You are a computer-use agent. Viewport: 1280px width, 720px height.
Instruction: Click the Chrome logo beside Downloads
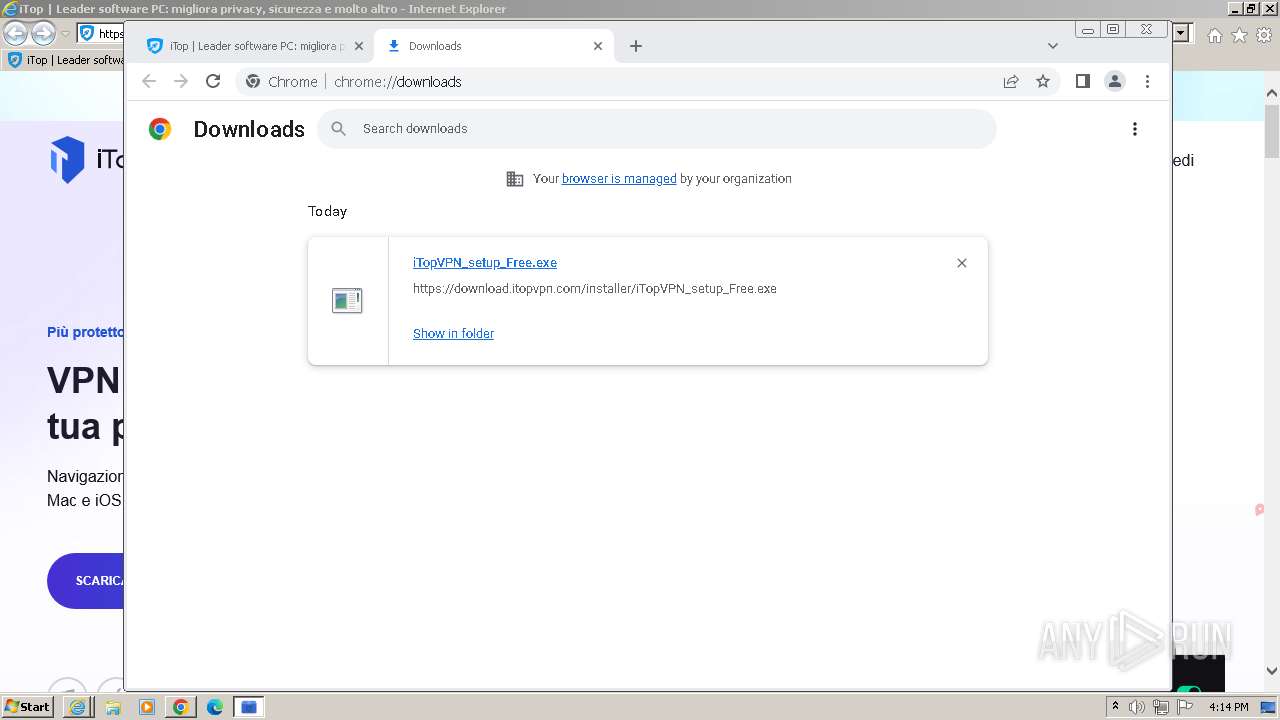pos(160,129)
